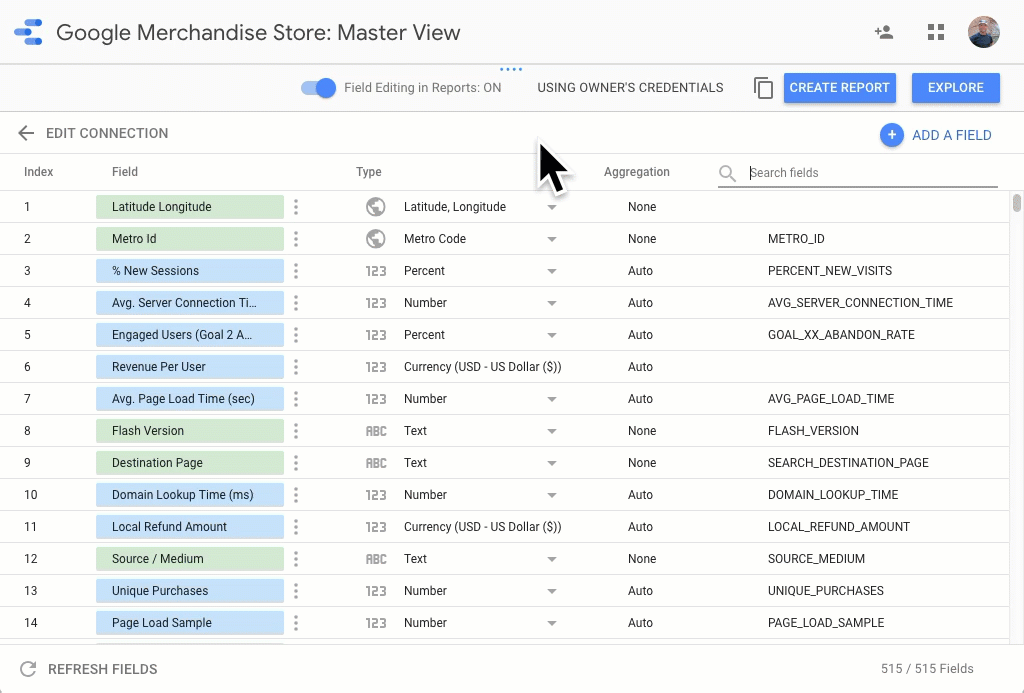Open three-dot menu for Source / Medium
This screenshot has width=1024, height=693.
[296, 559]
